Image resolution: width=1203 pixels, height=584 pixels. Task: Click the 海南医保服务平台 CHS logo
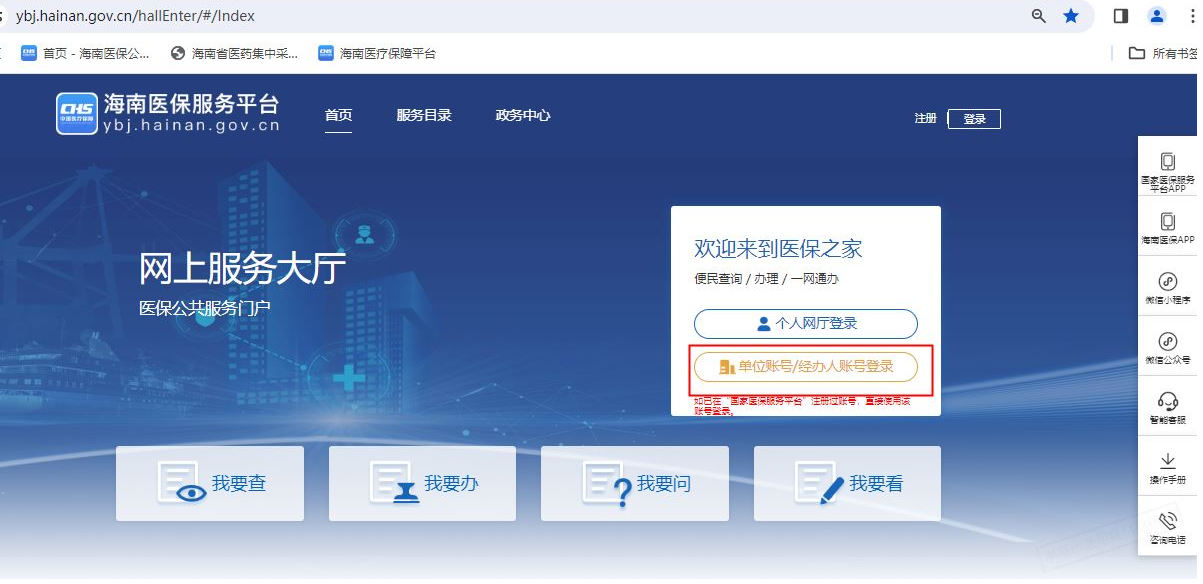[x=77, y=114]
